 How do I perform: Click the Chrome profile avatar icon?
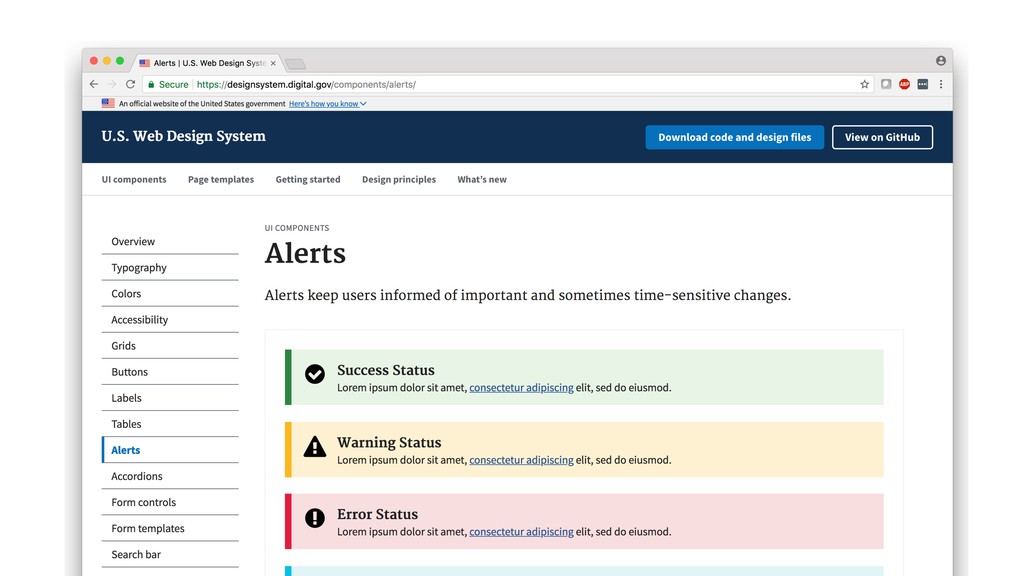pyautogui.click(x=941, y=61)
